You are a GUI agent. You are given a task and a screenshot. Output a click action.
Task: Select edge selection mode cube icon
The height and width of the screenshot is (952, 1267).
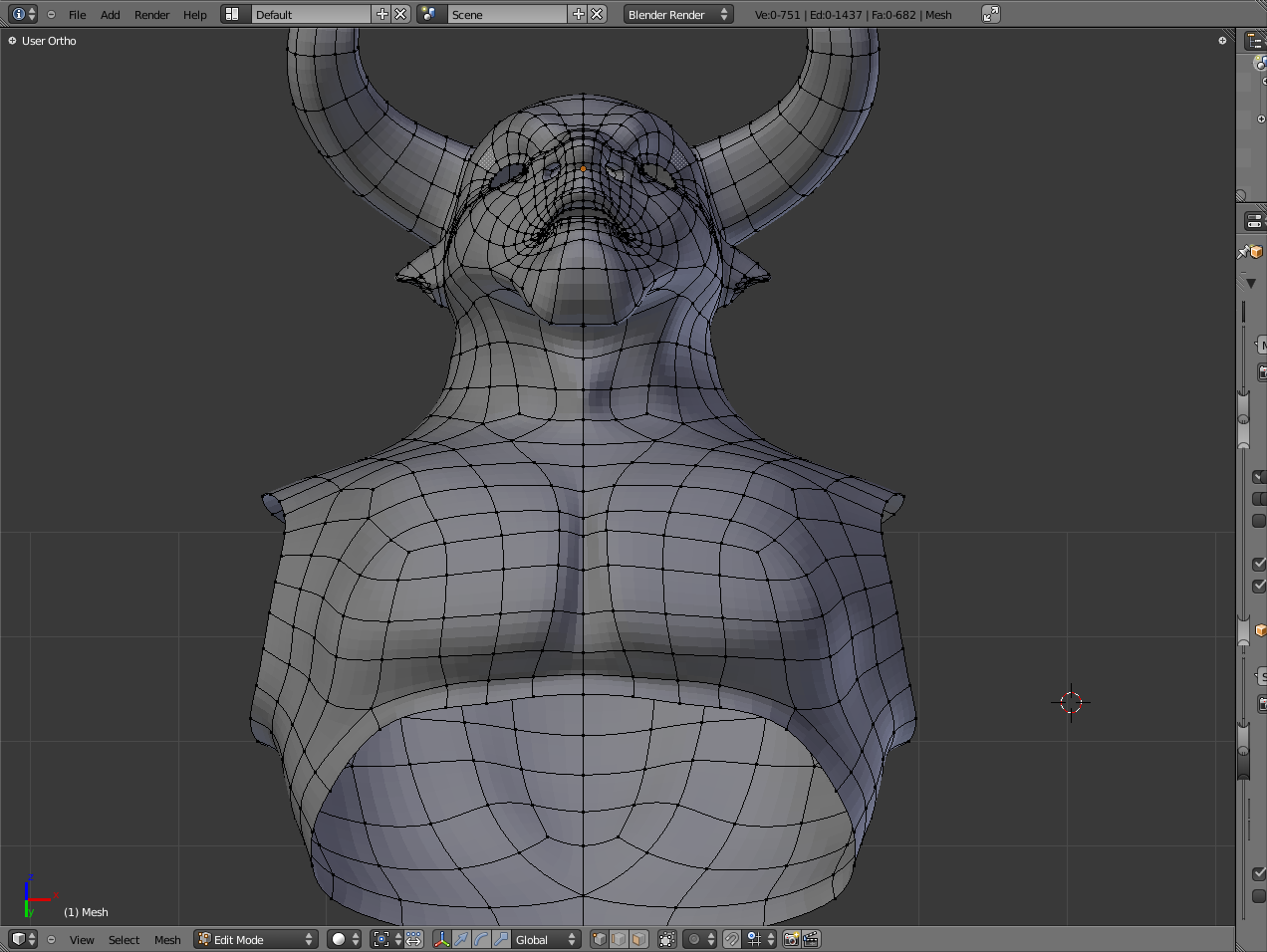[619, 939]
